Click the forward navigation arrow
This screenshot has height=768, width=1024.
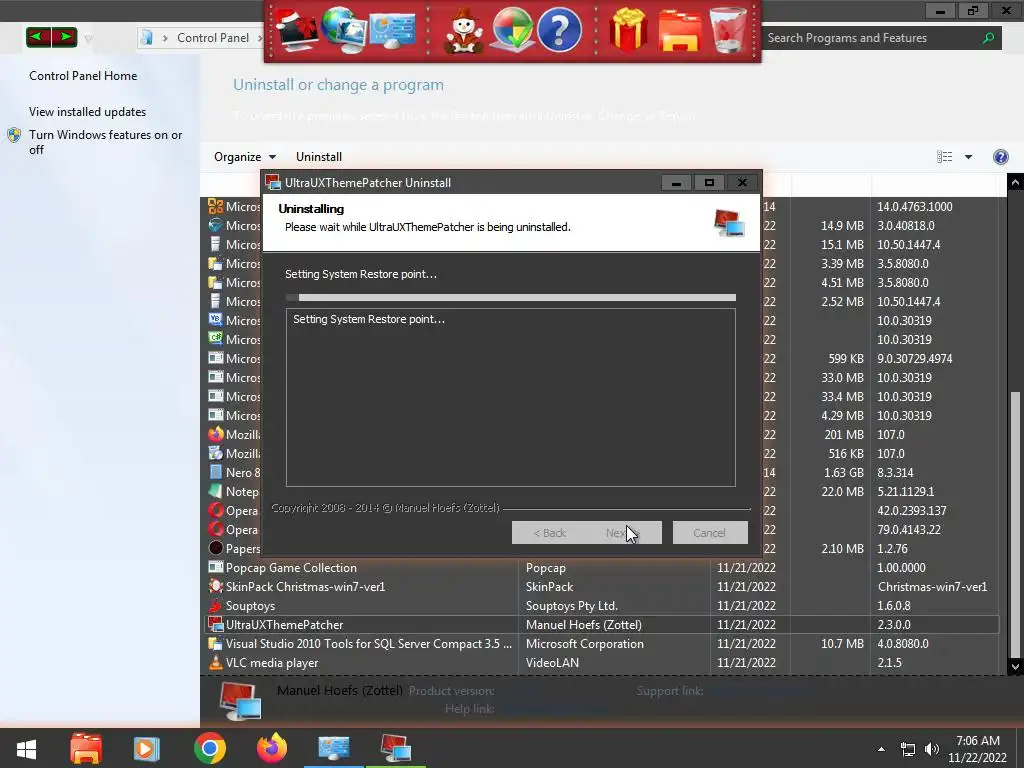[x=64, y=37]
